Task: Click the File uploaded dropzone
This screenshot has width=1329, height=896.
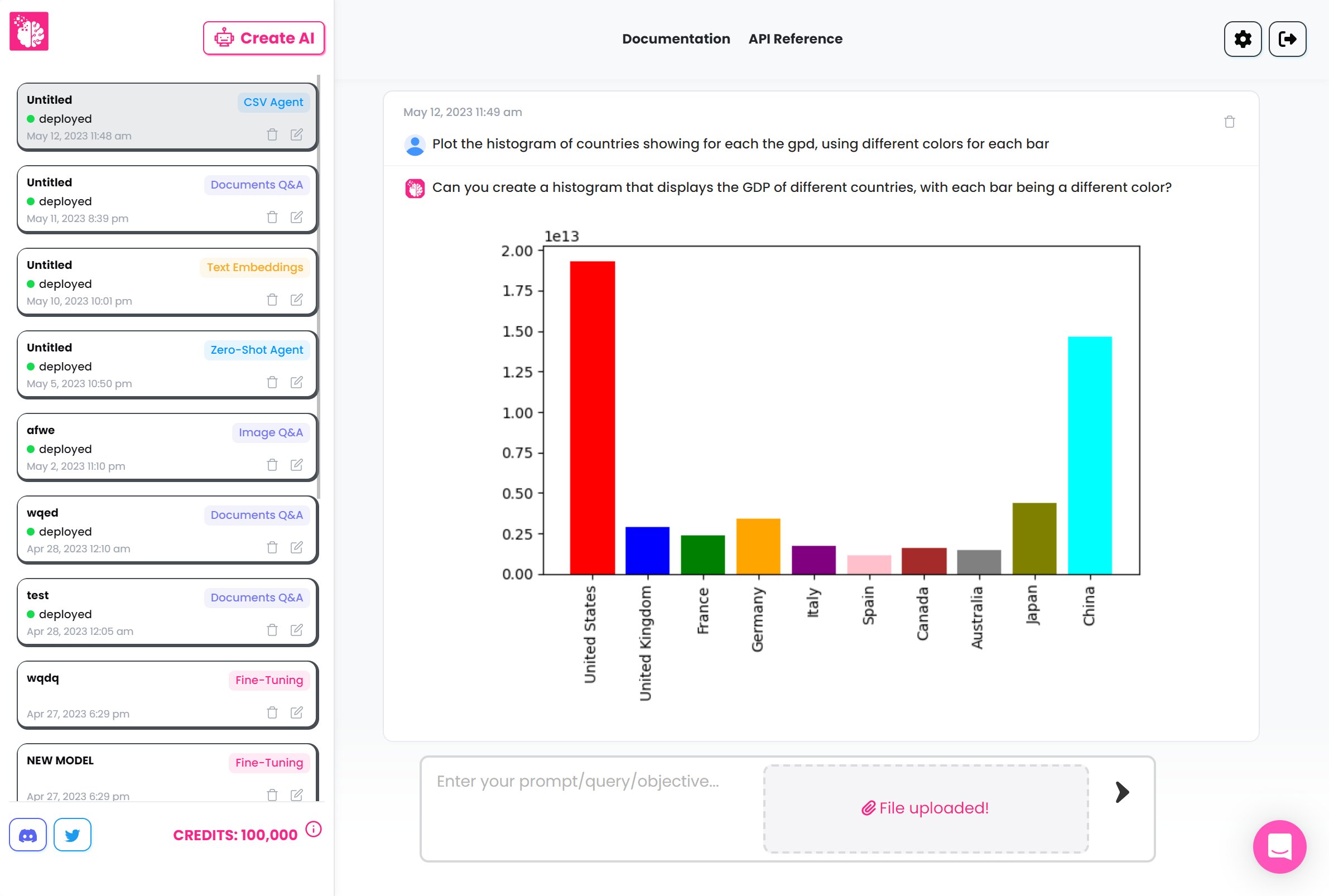Action: click(925, 808)
